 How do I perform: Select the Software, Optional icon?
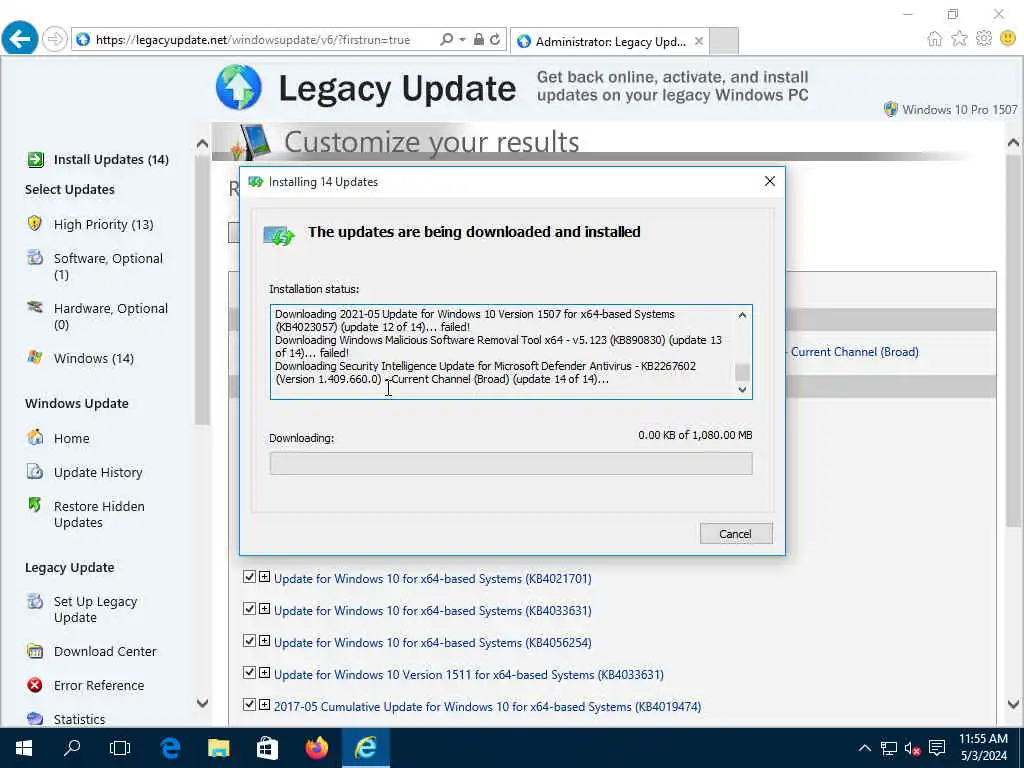tap(35, 257)
